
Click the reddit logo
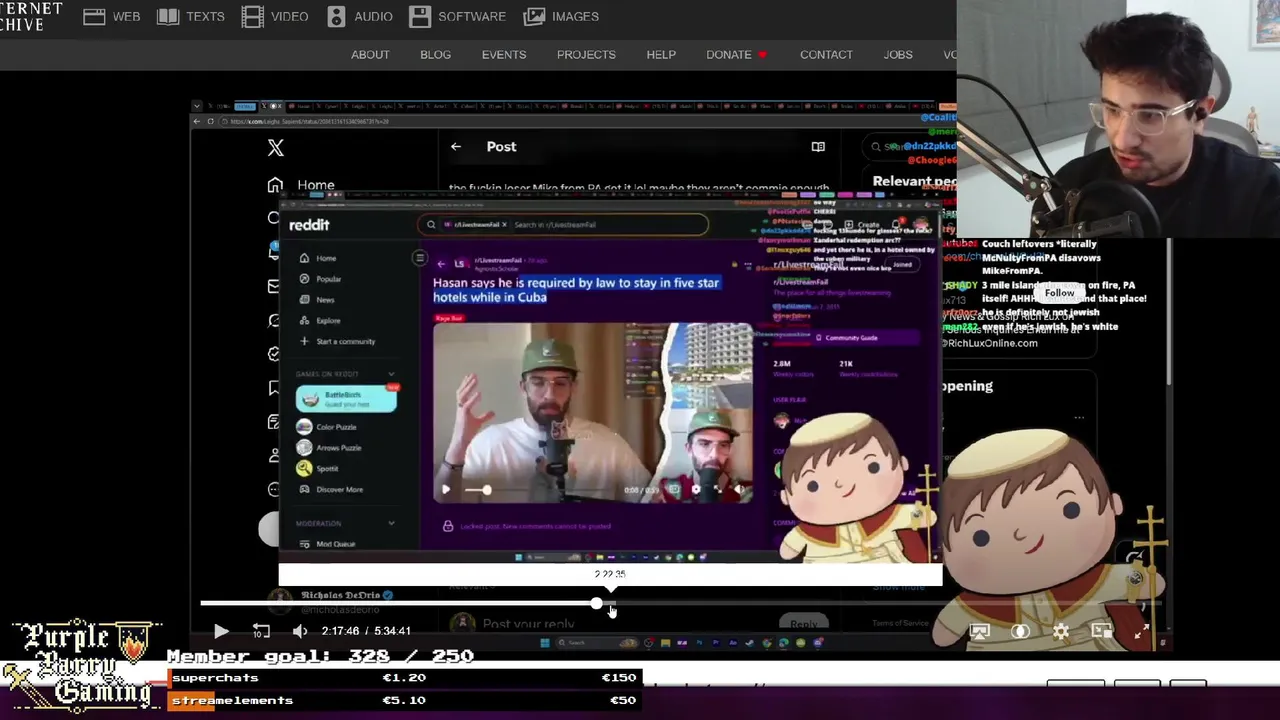(x=309, y=225)
